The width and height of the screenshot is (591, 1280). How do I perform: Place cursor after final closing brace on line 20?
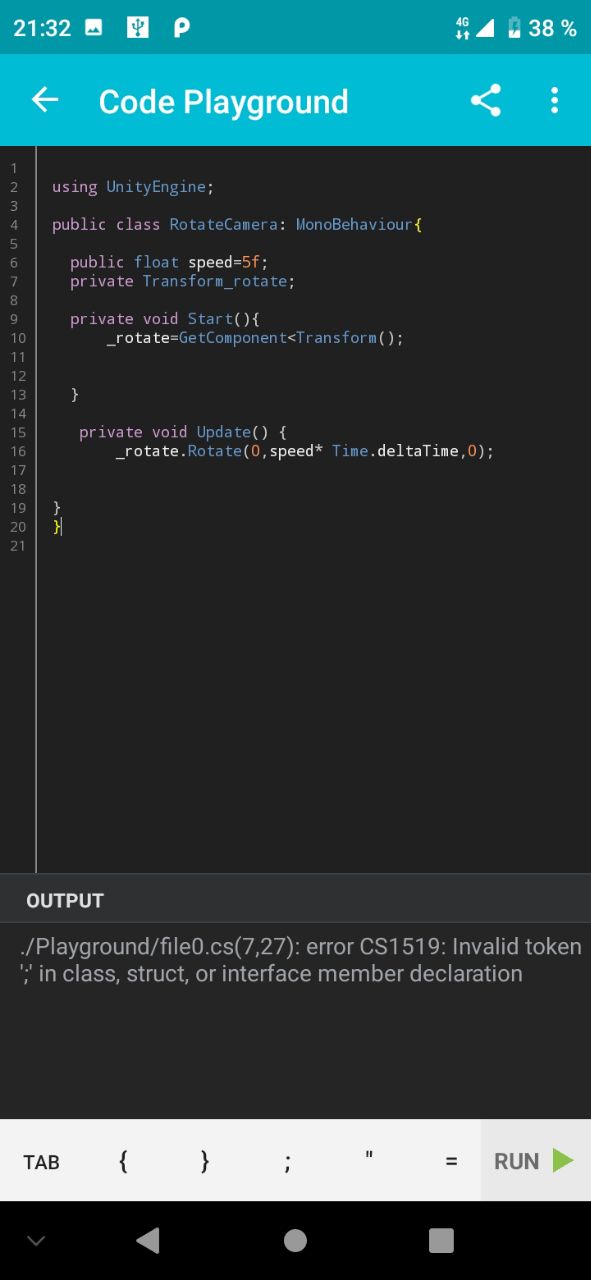click(x=62, y=526)
